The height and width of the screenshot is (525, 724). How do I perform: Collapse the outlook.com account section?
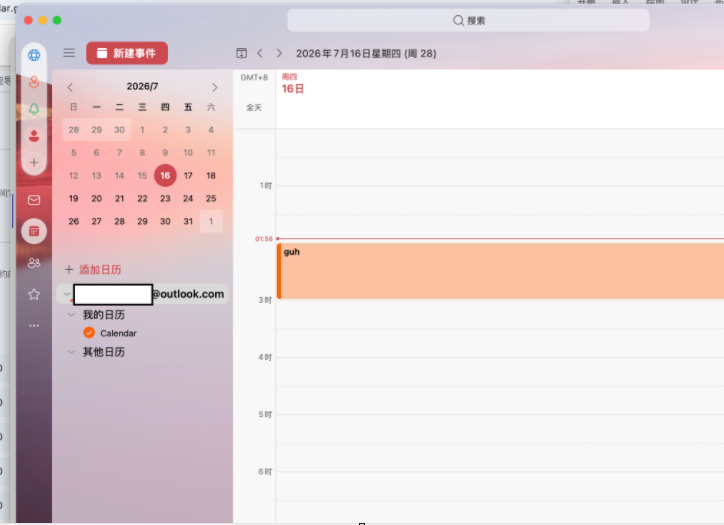pos(66,294)
